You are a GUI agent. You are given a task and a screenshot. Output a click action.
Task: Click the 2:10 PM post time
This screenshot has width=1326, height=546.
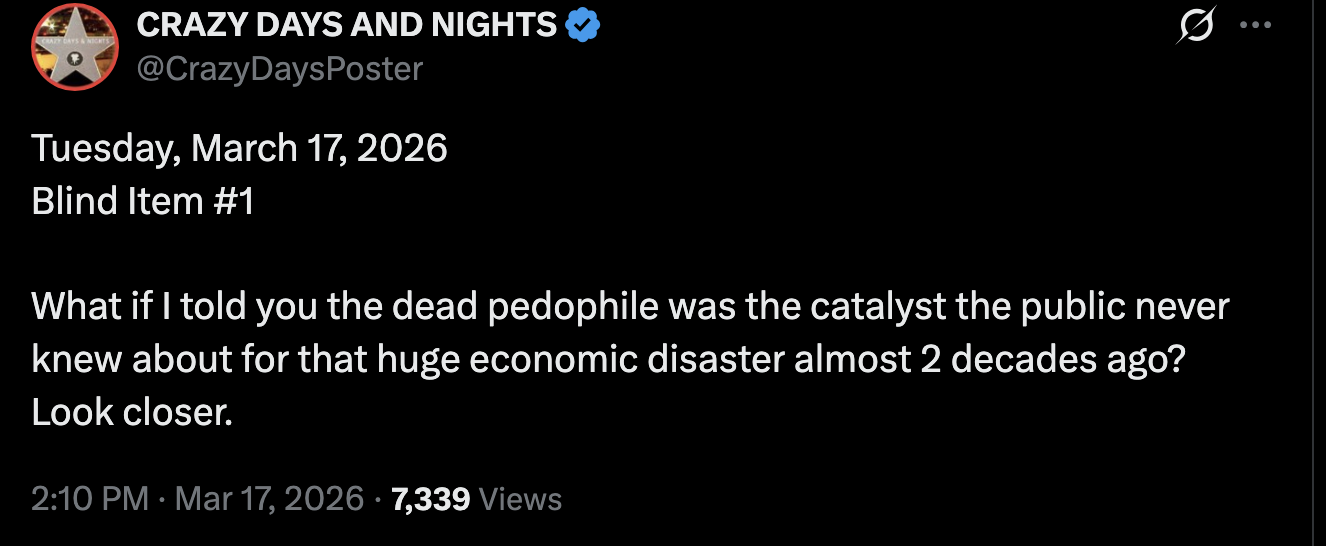tap(90, 498)
